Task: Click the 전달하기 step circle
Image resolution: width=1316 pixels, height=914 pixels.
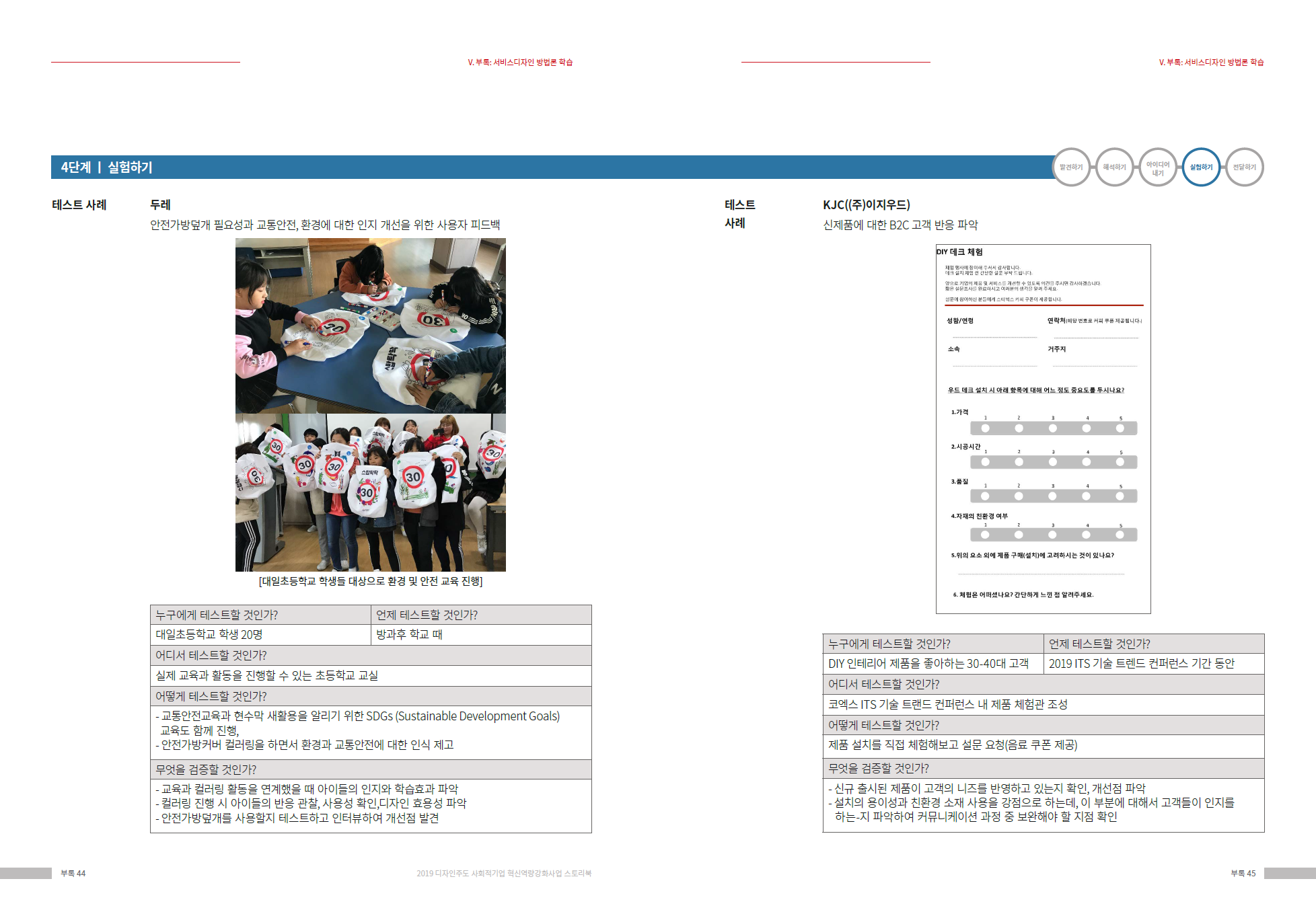Action: (x=1244, y=167)
